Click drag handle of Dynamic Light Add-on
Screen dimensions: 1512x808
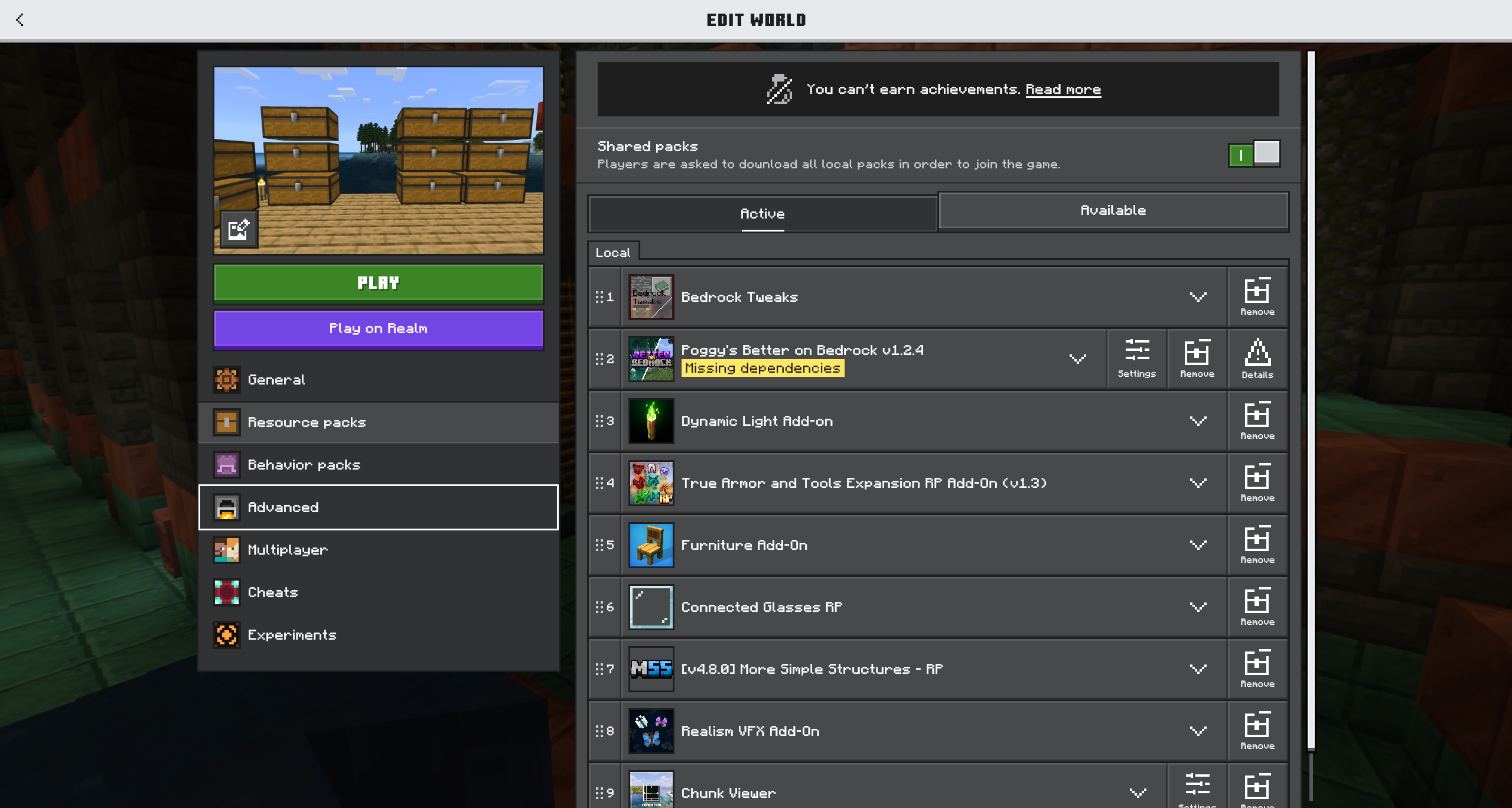[600, 421]
